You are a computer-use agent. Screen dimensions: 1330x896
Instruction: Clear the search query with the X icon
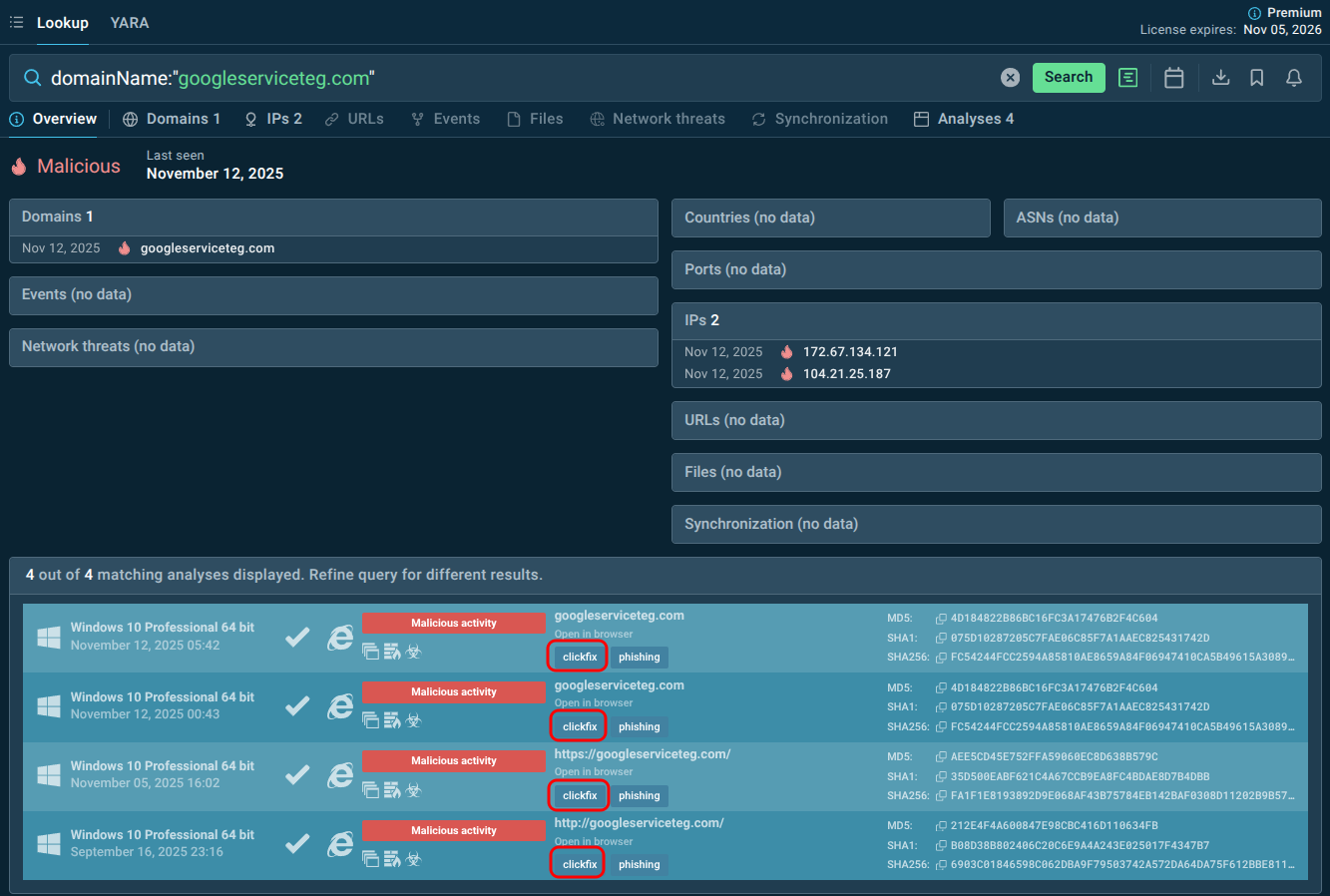(x=1010, y=78)
